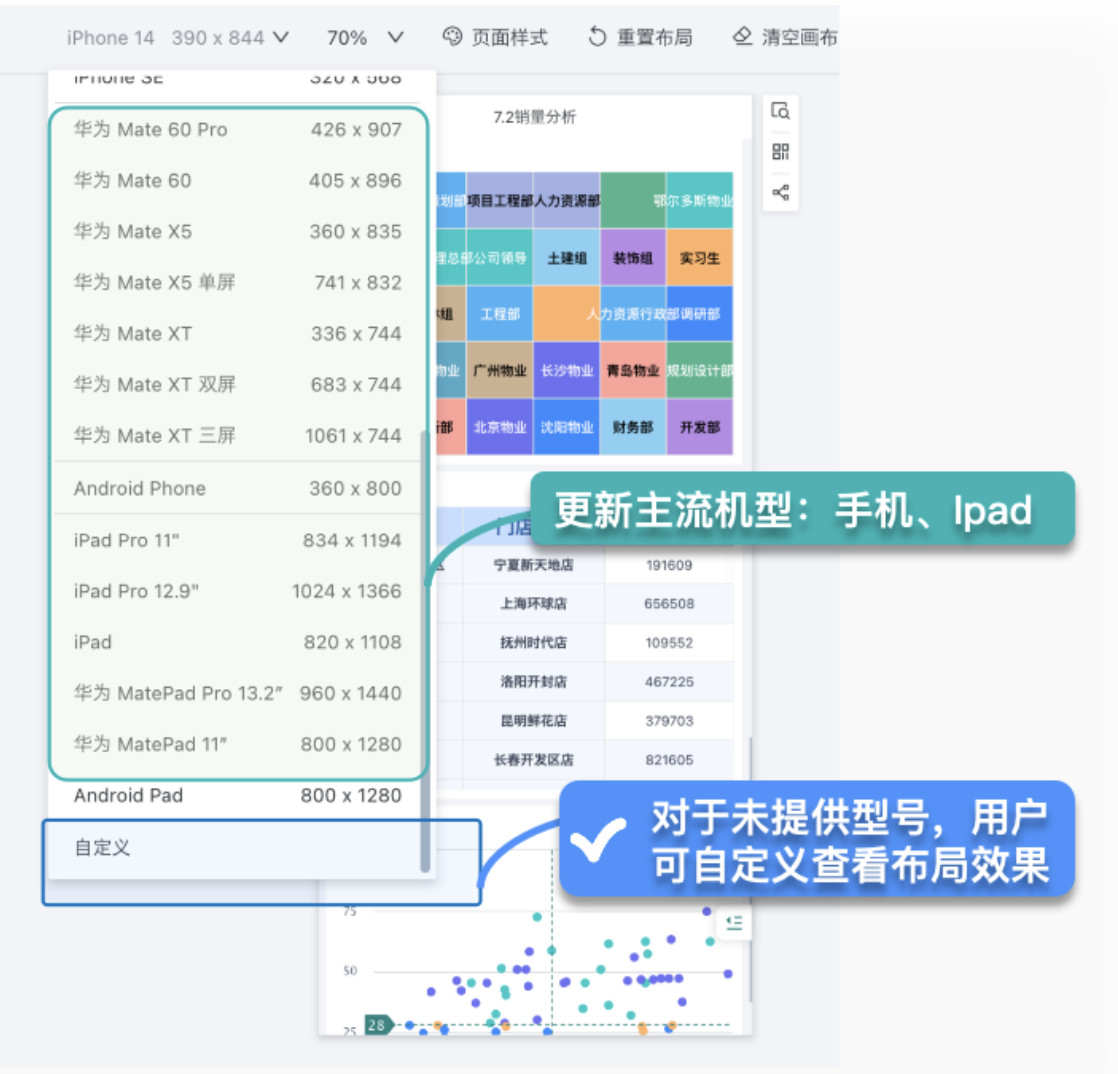Select iPad Pro 11" device option
The image size is (1118, 1074).
pos(238,541)
